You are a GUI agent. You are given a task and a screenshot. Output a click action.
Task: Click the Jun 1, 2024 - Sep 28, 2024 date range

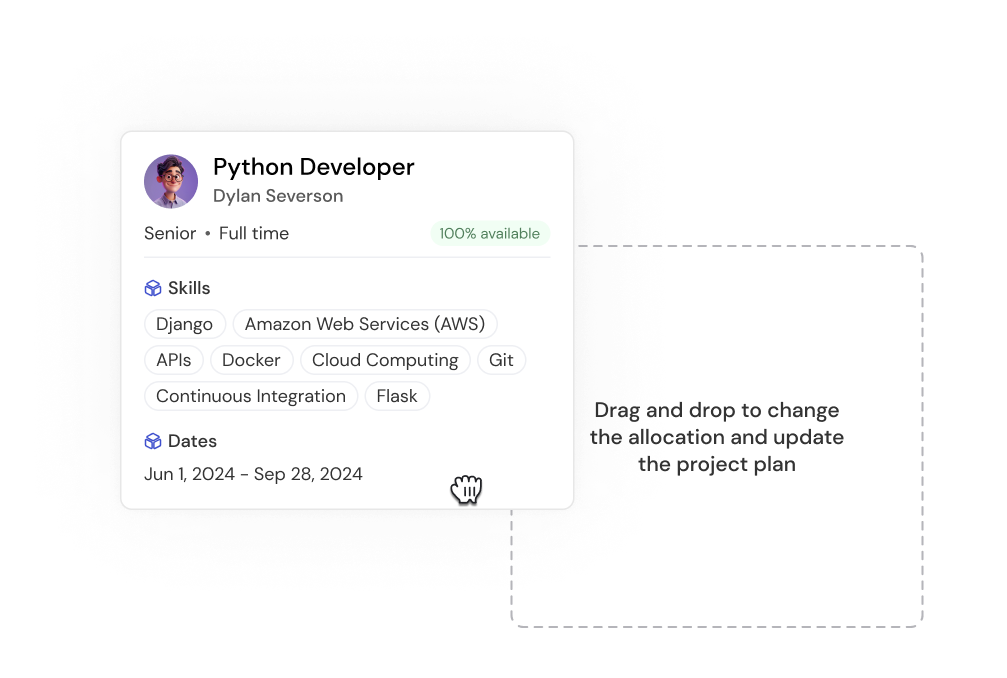253,474
